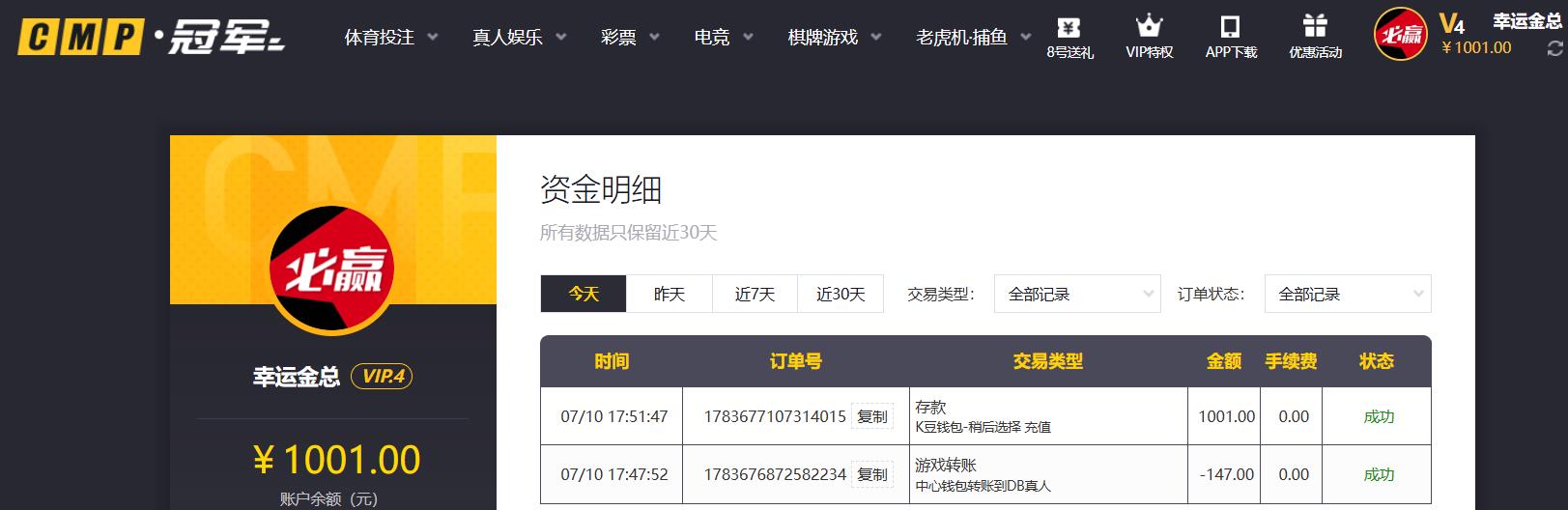This screenshot has height=510, width=1568.
Task: Click the 状态 column header
Action: tap(1377, 361)
